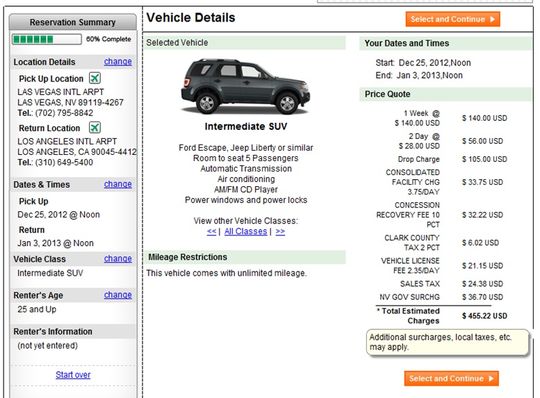Click the 'Tel.: (702) 795-8842' phone number
This screenshot has width=540, height=398.
[x=55, y=113]
